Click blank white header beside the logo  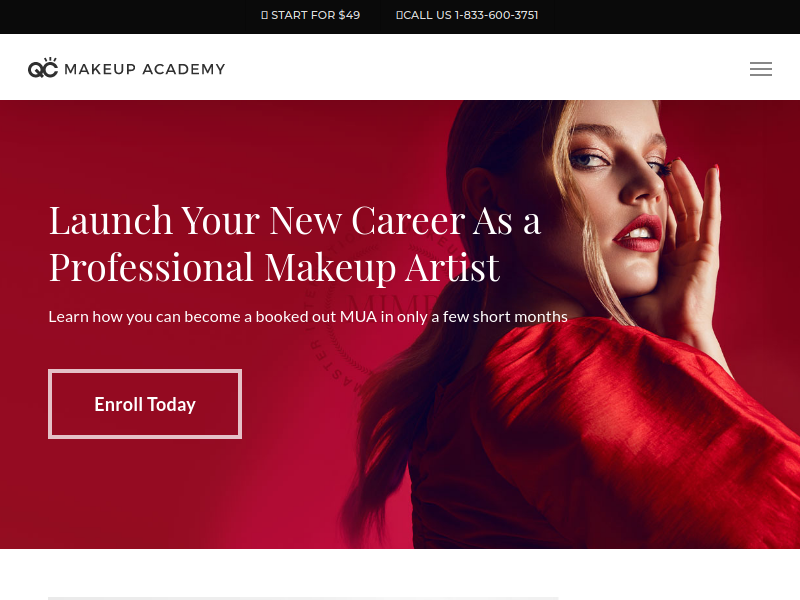point(485,67)
